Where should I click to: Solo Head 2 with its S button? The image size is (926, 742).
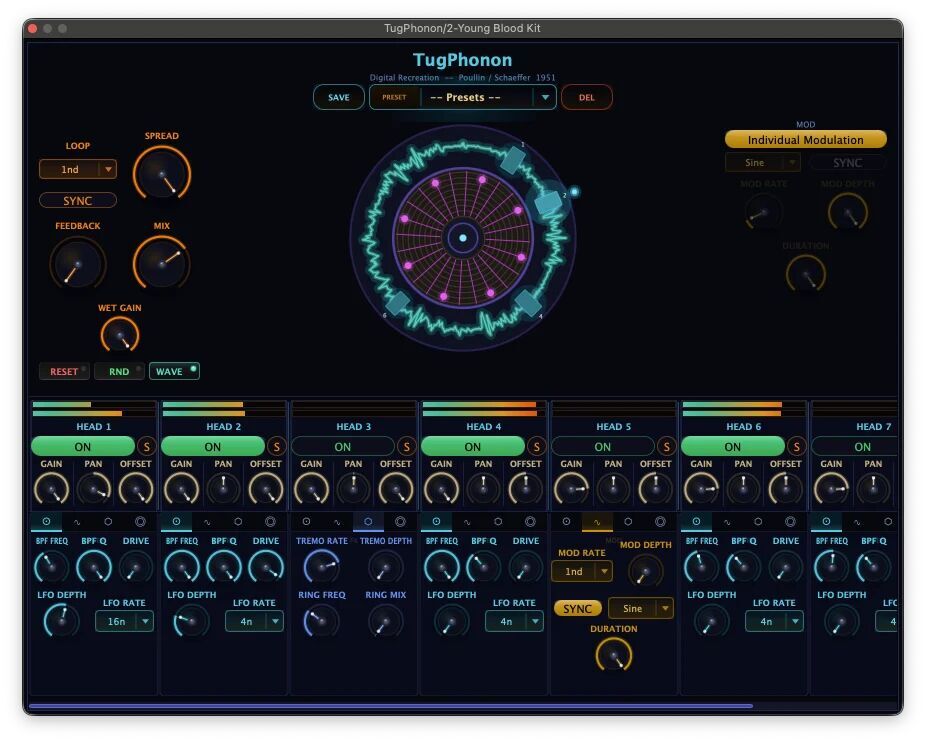tap(276, 447)
